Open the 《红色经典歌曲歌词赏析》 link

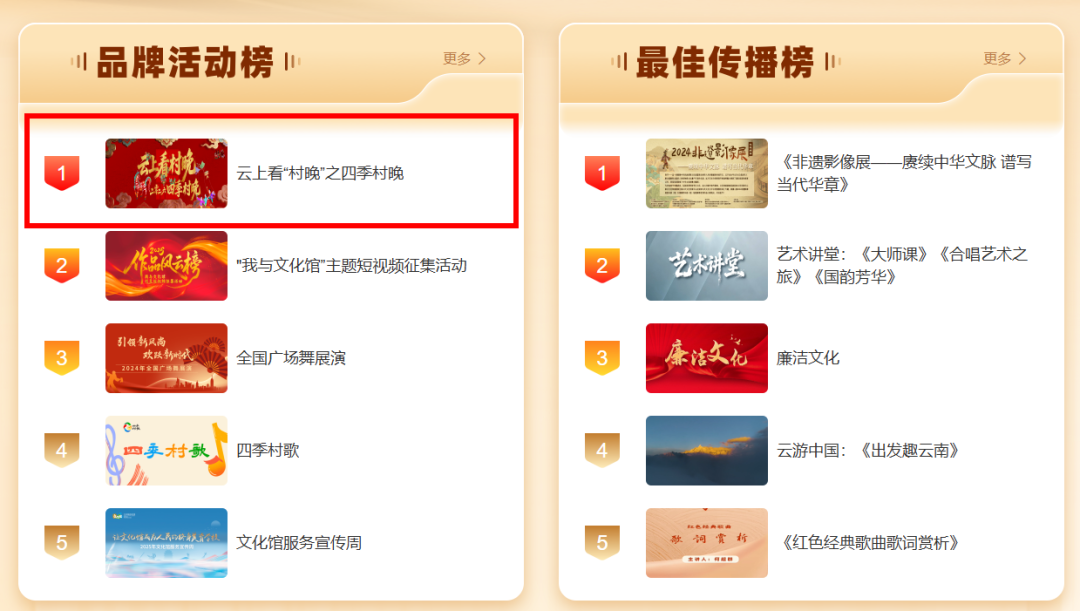pyautogui.click(x=871, y=543)
